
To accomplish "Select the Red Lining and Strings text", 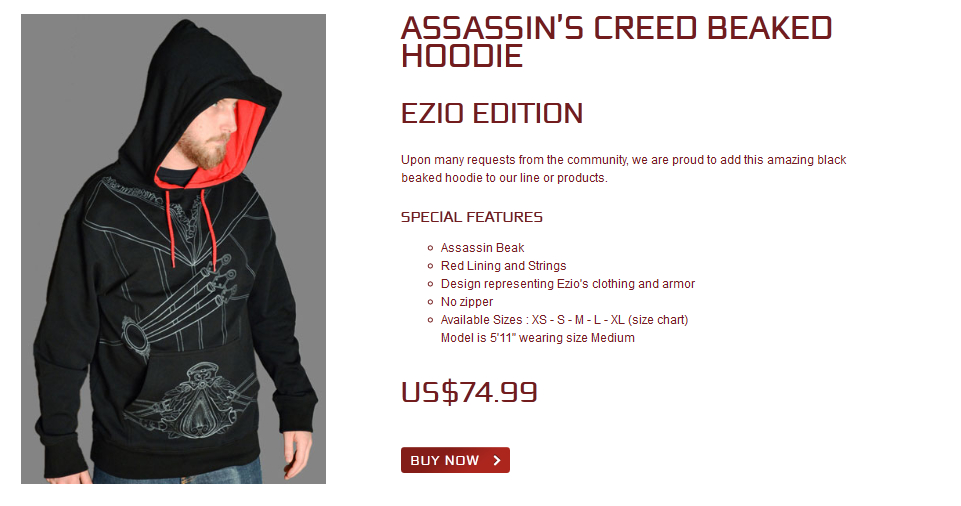I will [503, 266].
